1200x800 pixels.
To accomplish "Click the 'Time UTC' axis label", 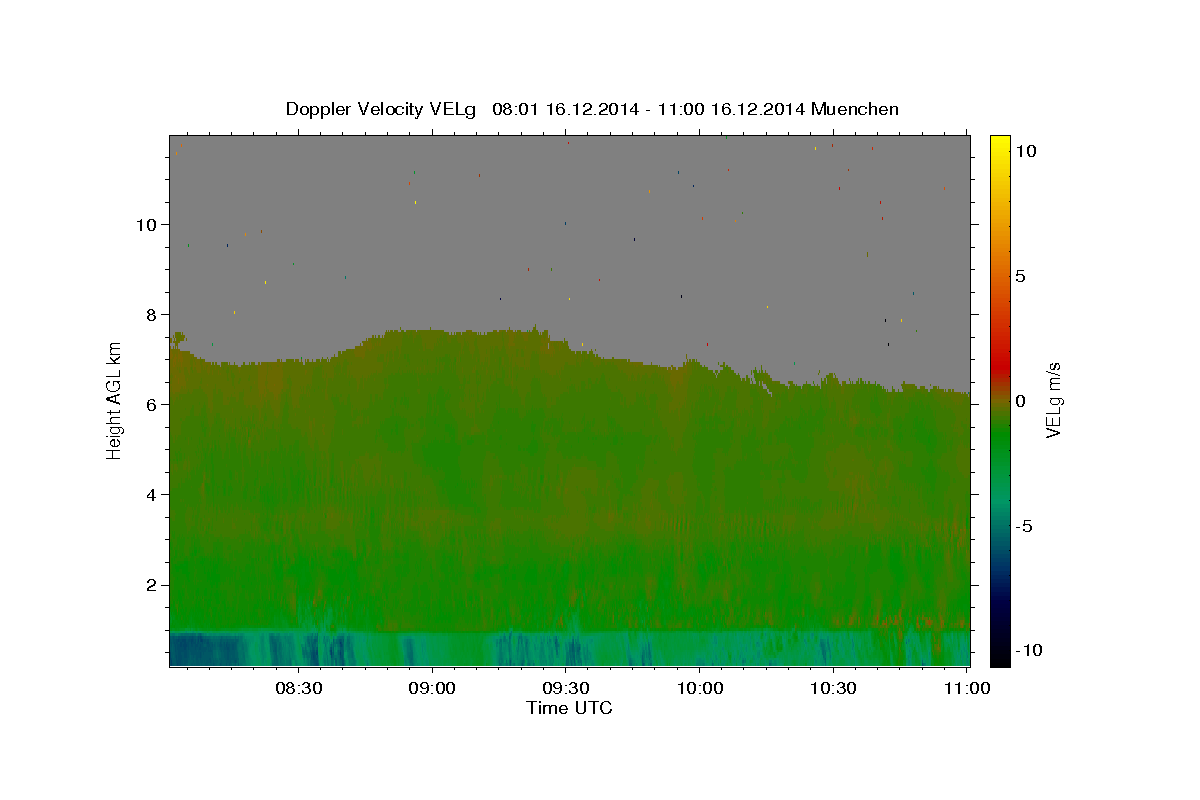I will coord(569,708).
